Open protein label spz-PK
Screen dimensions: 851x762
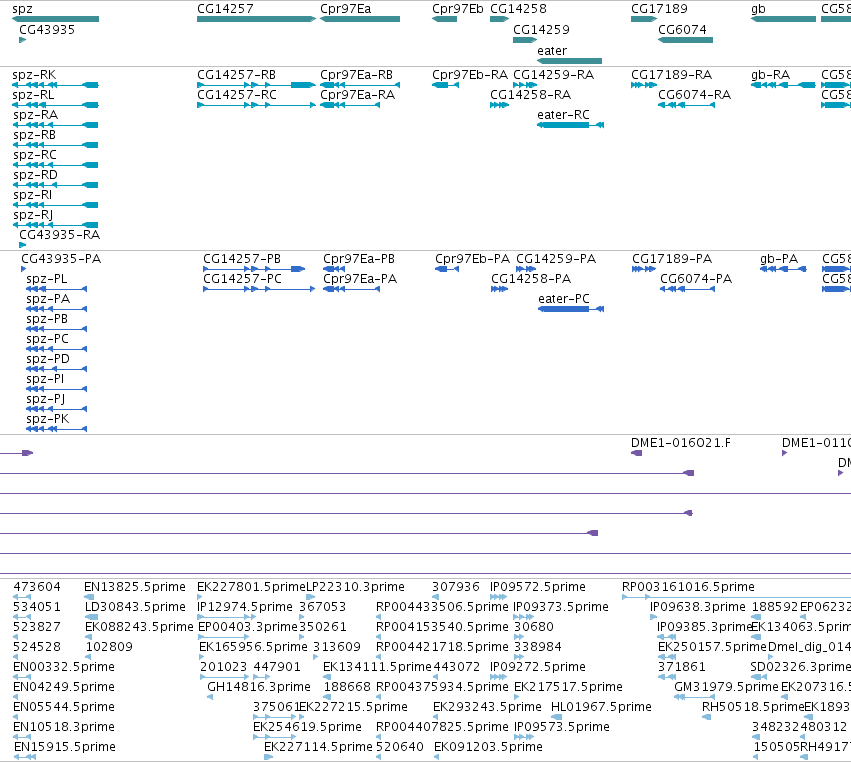click(x=48, y=419)
